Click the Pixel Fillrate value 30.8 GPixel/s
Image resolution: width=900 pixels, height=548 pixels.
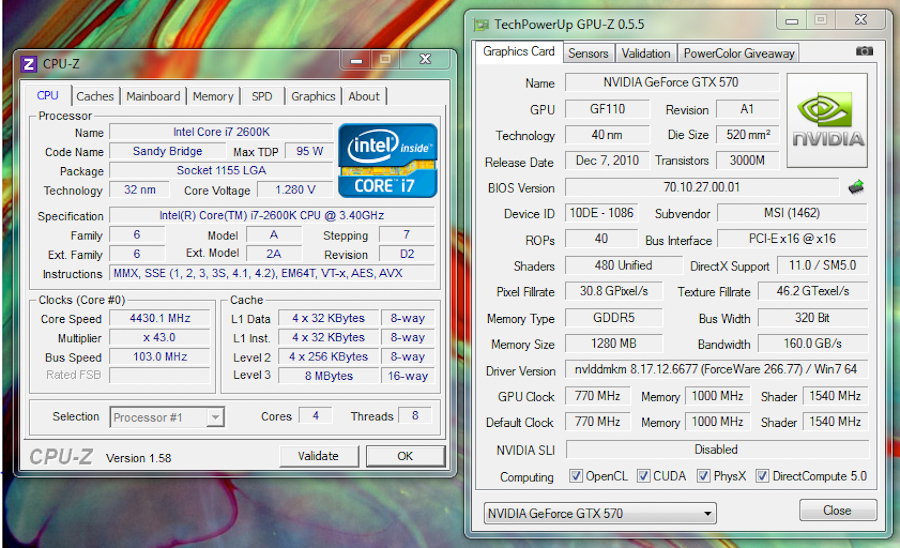tap(614, 291)
